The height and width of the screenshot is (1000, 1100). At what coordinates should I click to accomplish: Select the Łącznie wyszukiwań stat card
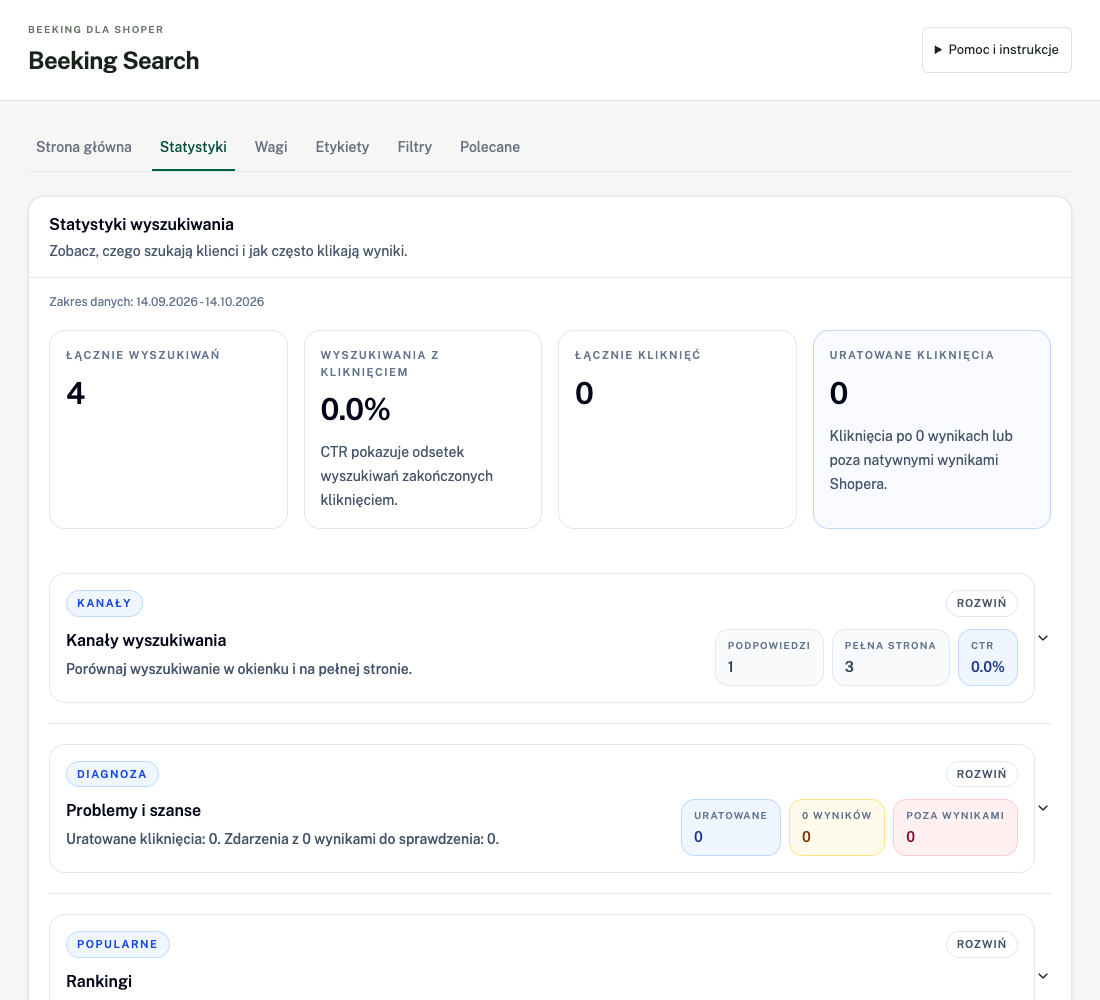(168, 429)
